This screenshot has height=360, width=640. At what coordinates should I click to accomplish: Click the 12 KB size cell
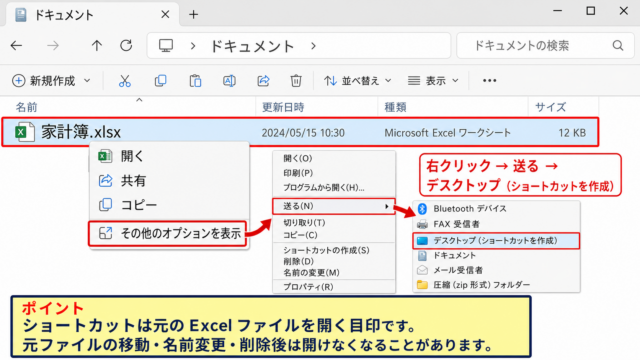click(572, 133)
